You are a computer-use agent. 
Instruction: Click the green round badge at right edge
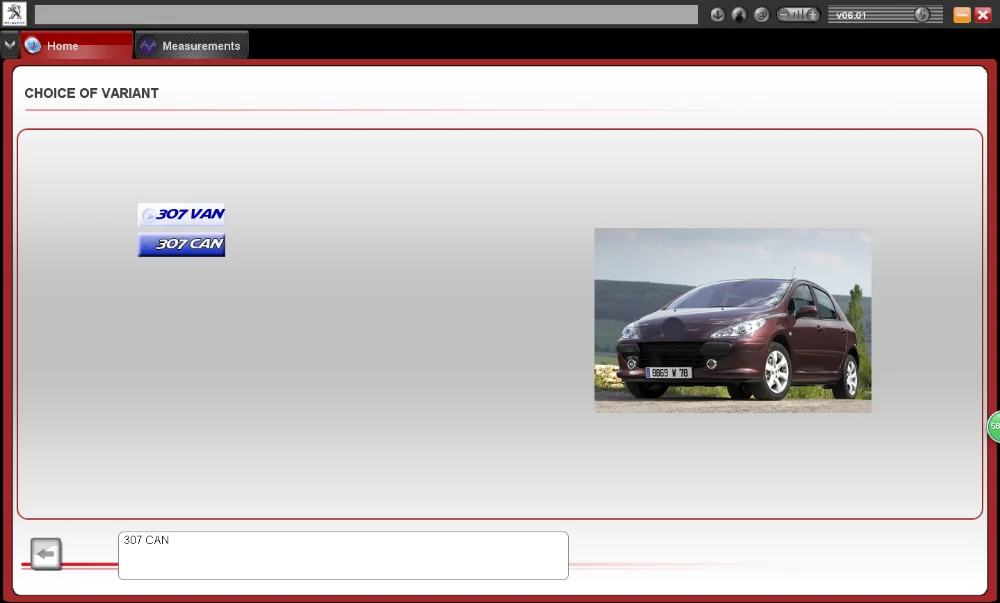pyautogui.click(x=994, y=426)
